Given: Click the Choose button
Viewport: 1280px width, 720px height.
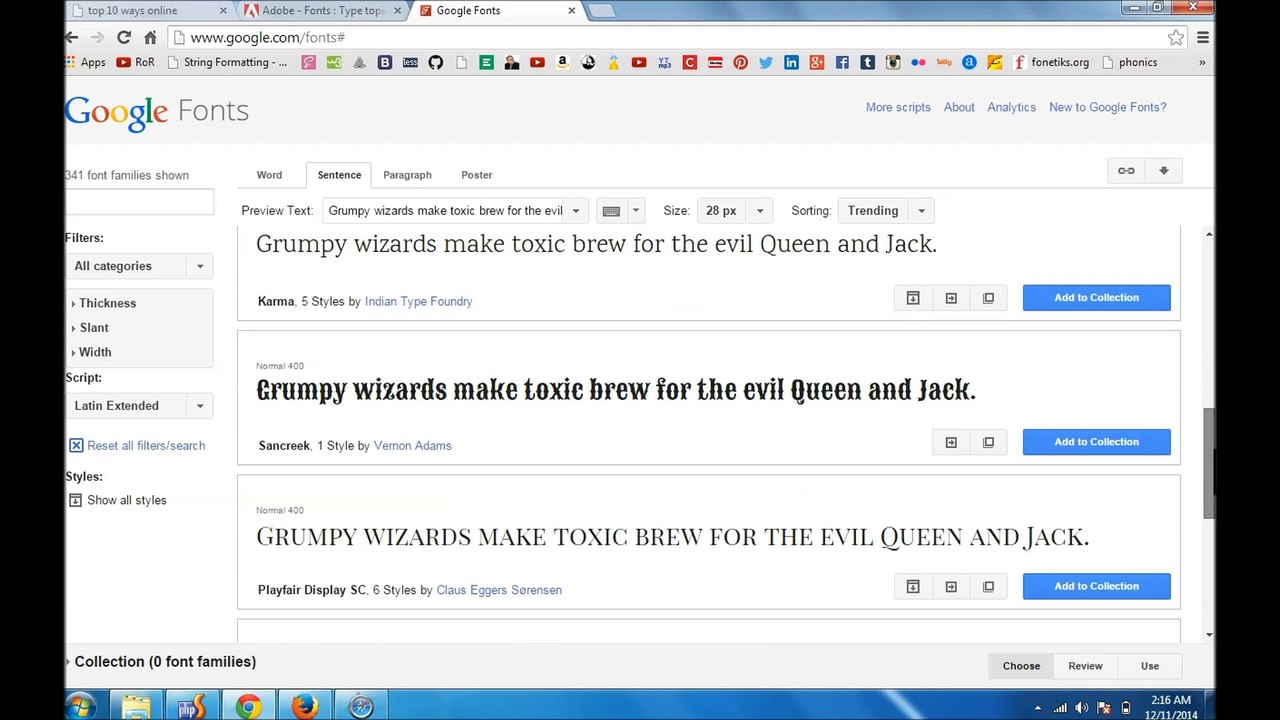Looking at the screenshot, I should click(1021, 666).
